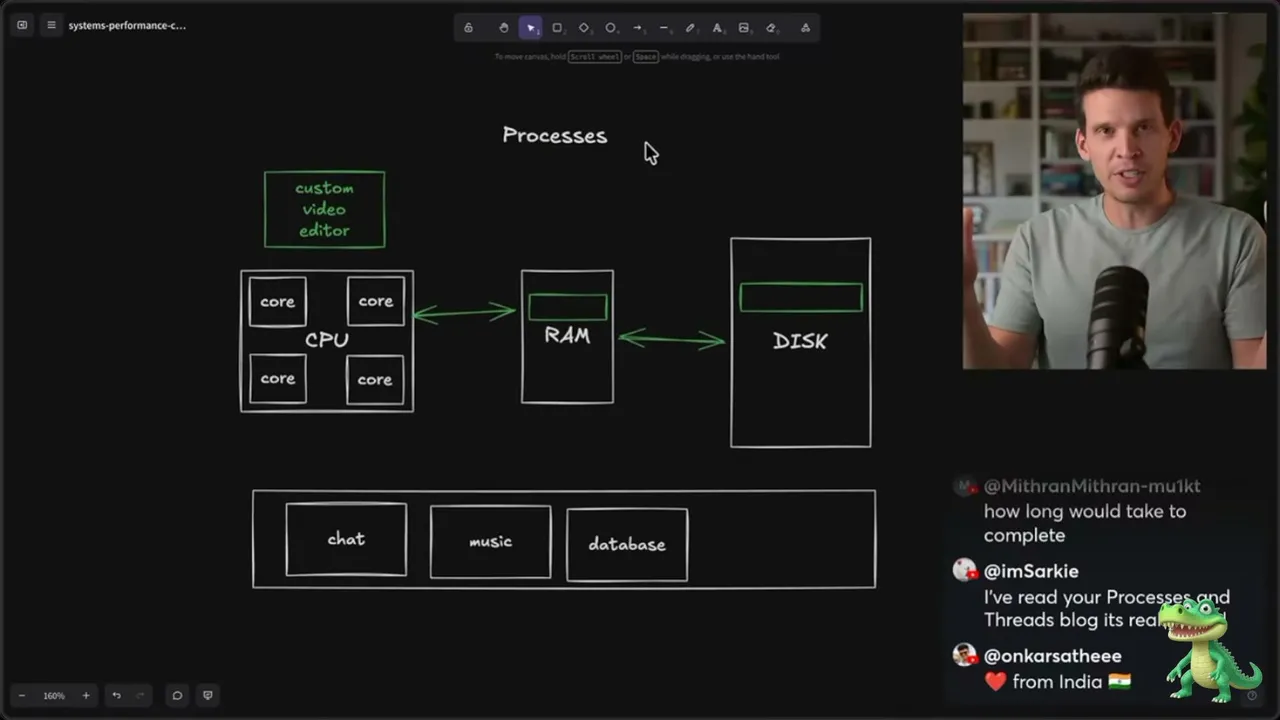Click the systems-performance file name

coord(127,25)
